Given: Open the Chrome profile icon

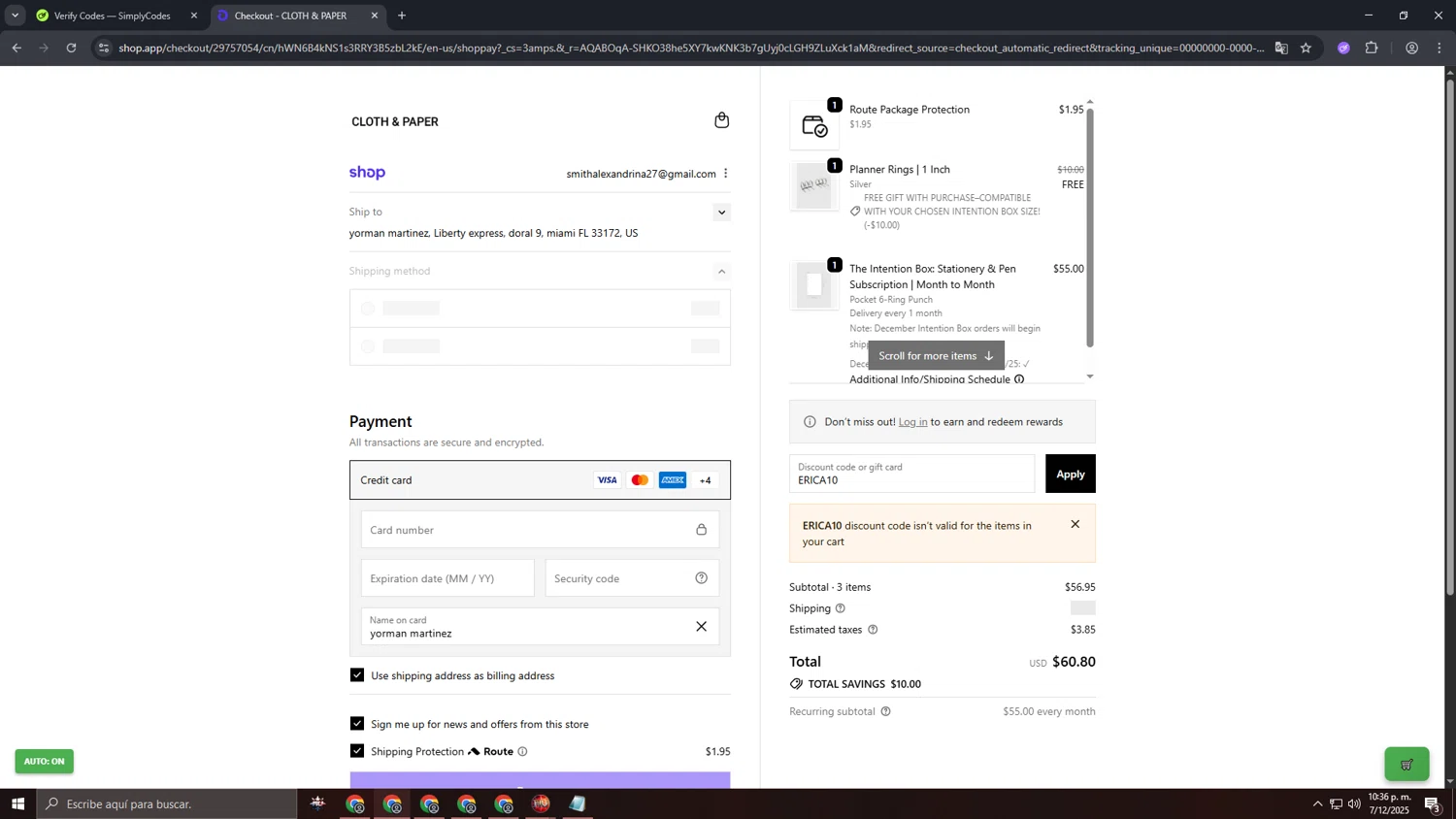Looking at the screenshot, I should (1411, 48).
